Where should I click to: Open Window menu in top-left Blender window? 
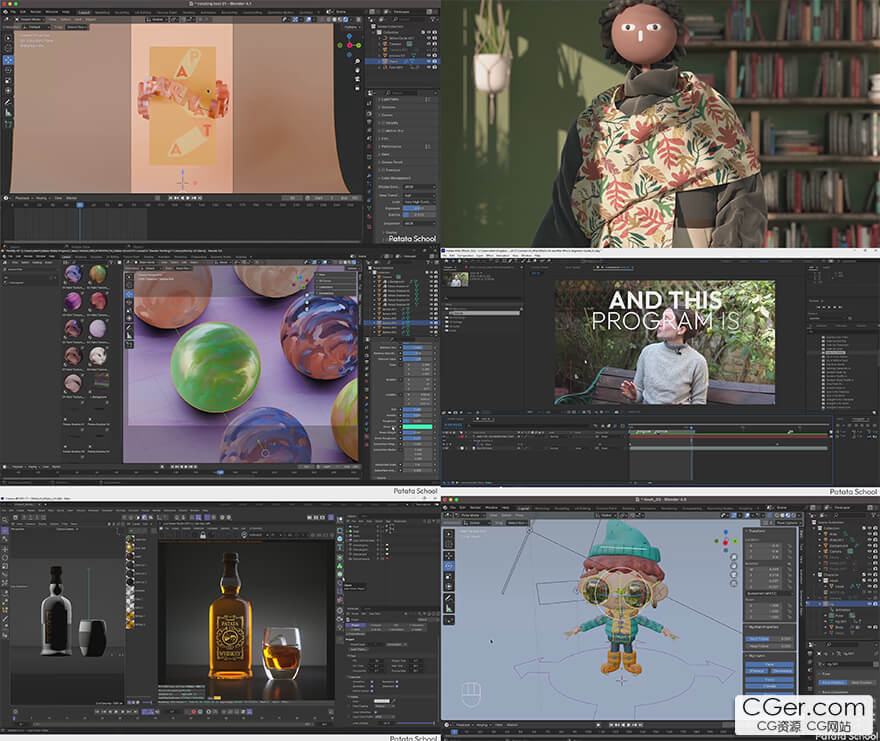tap(51, 12)
